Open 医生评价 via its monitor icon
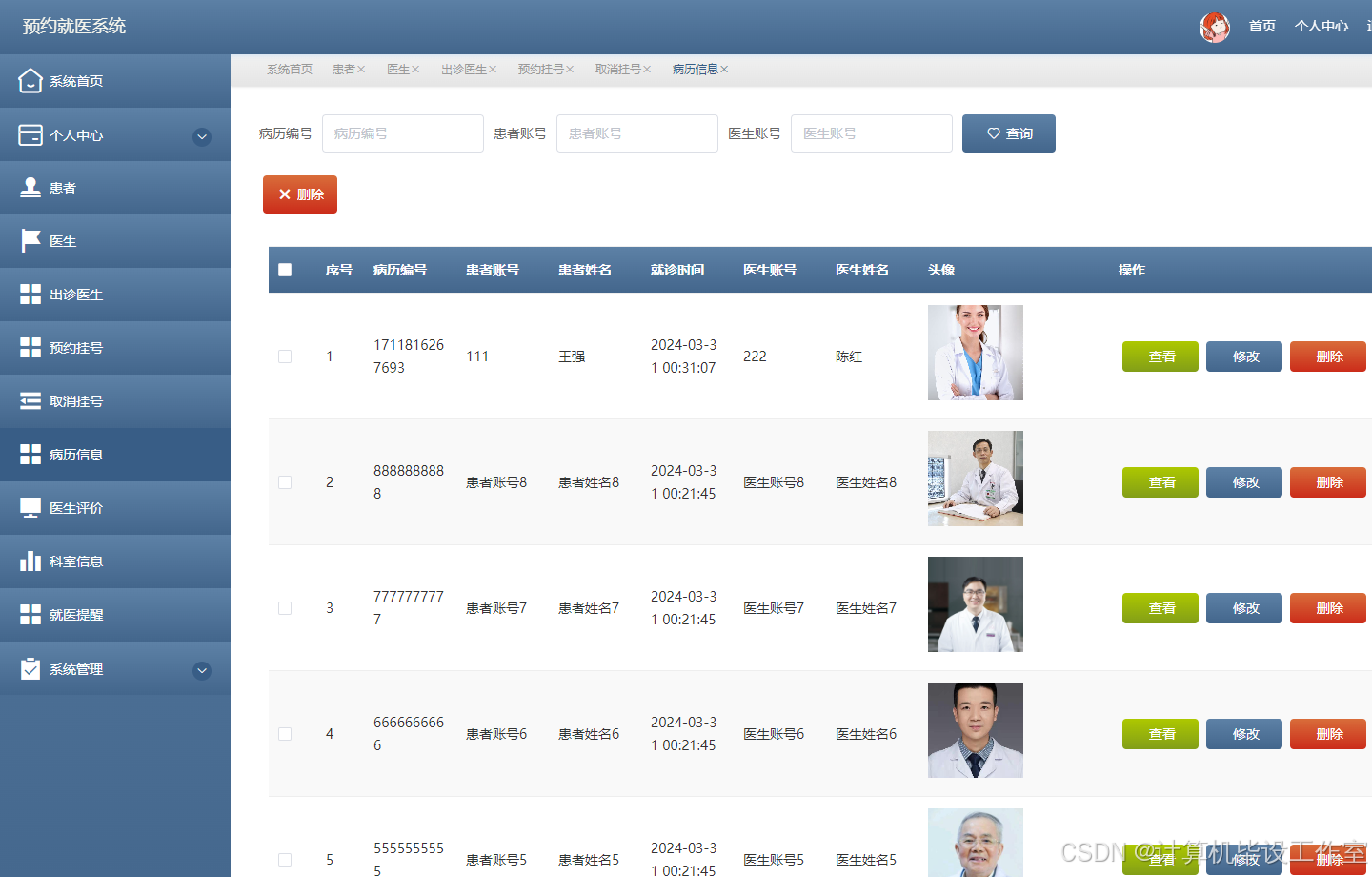1372x877 pixels. (29, 507)
